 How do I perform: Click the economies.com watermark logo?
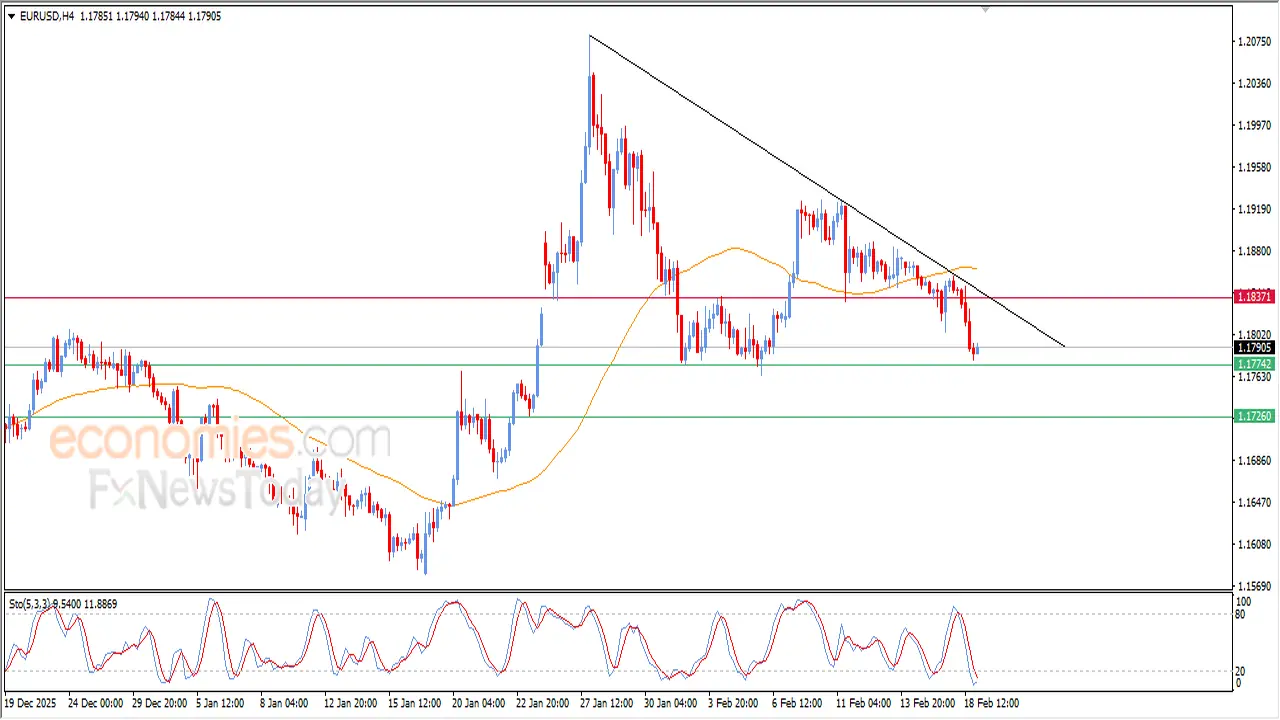(x=220, y=441)
